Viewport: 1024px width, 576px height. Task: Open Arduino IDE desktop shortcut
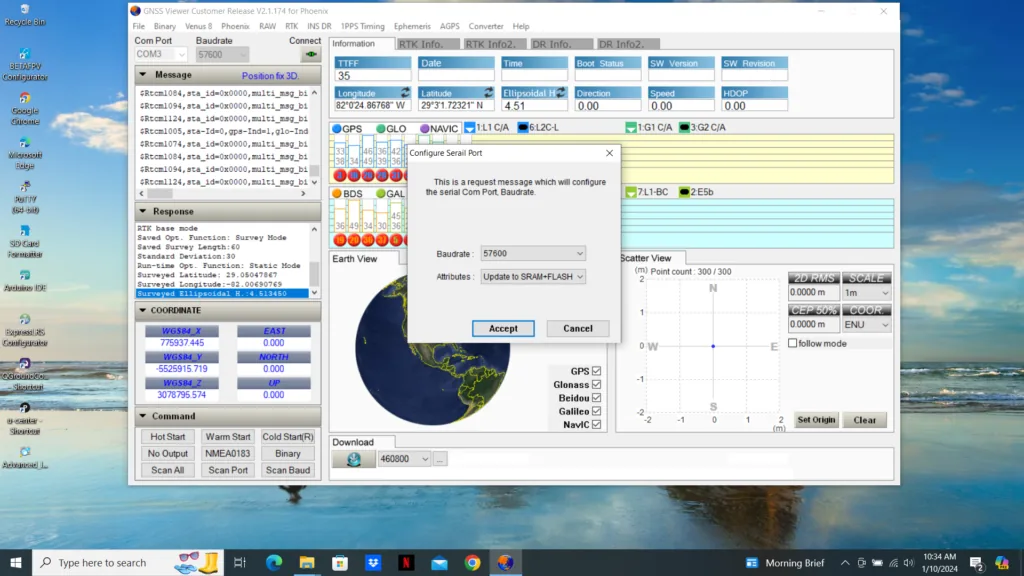coord(25,281)
